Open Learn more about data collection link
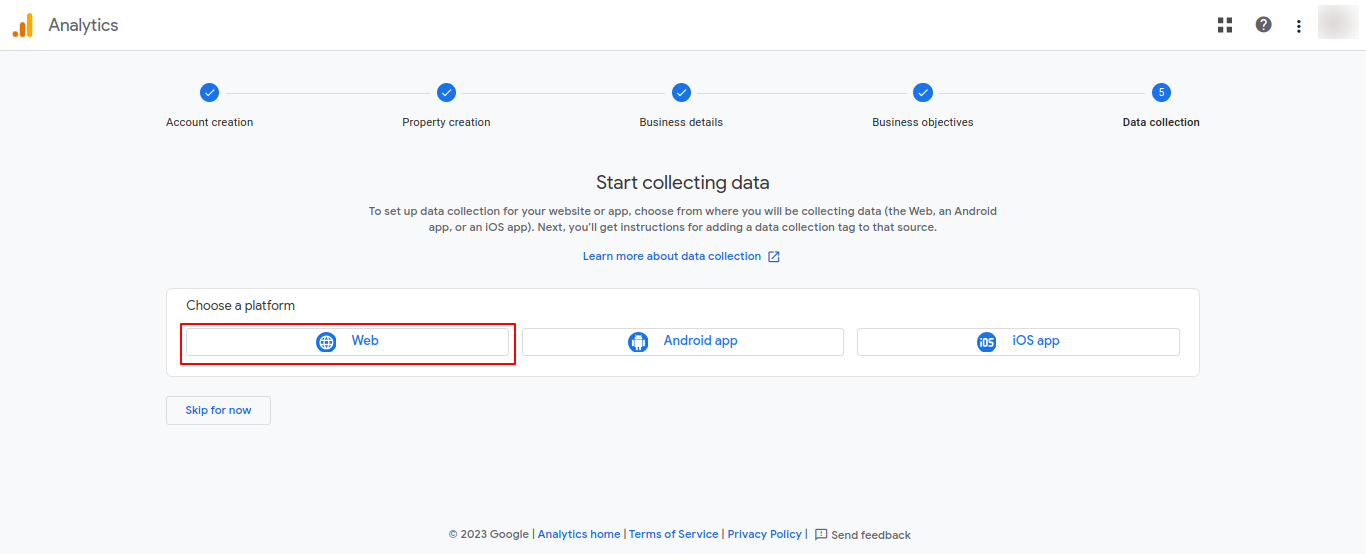This screenshot has height=554, width=1366. (672, 256)
